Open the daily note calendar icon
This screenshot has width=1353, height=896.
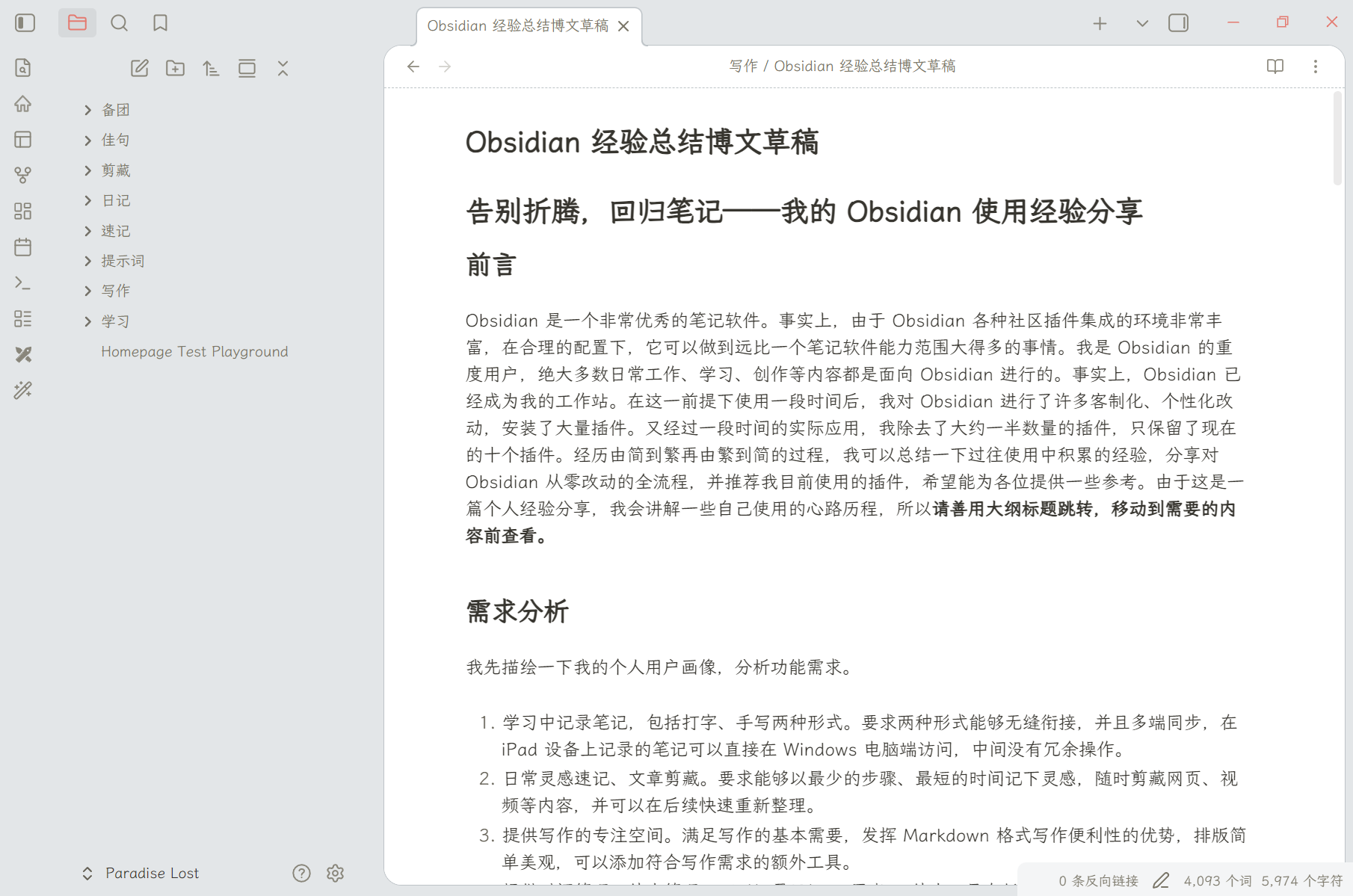23,247
